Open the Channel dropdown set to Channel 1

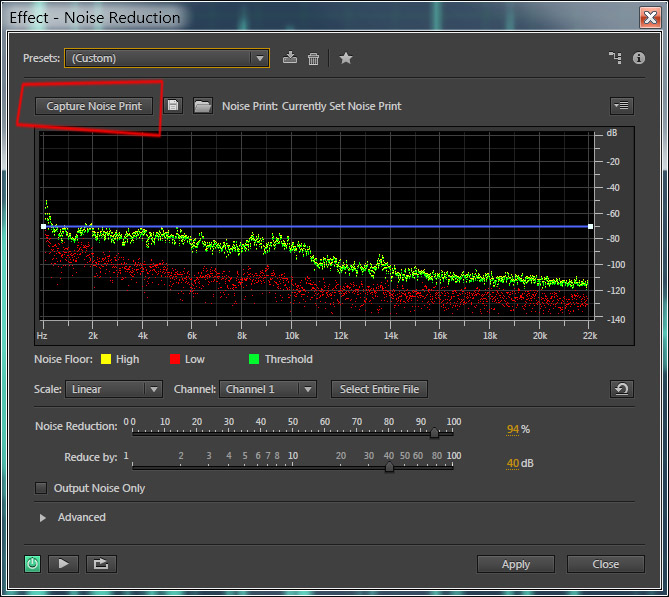(268, 389)
